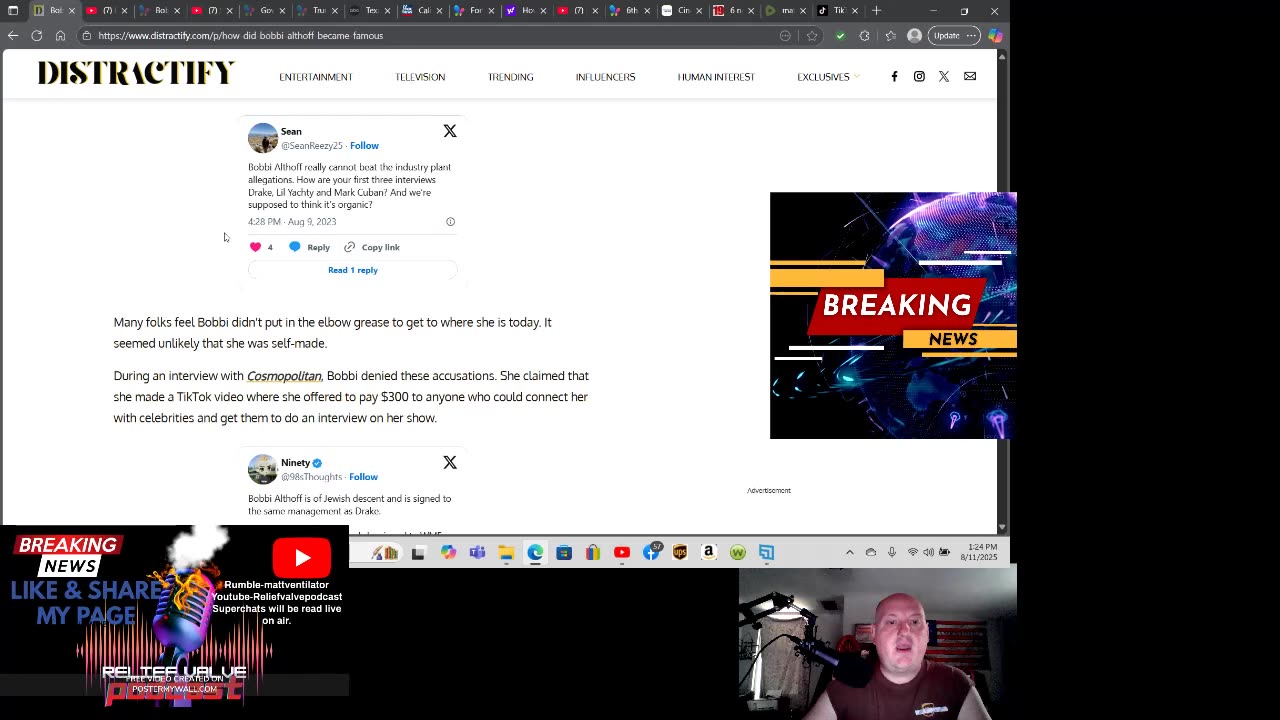
Task: Open Amazon app in the taskbar
Action: pyautogui.click(x=709, y=552)
